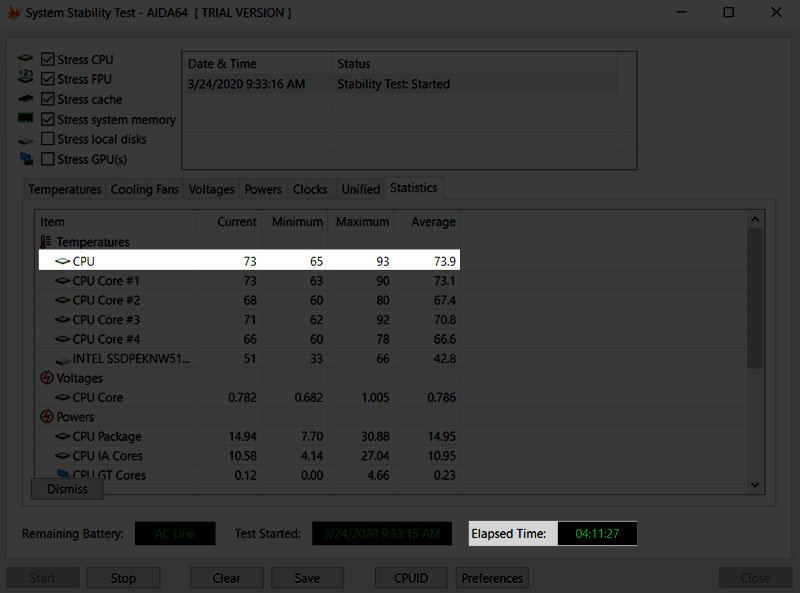Image resolution: width=800 pixels, height=593 pixels.
Task: Enable the Stress local disks checkbox
Action: click(47, 139)
